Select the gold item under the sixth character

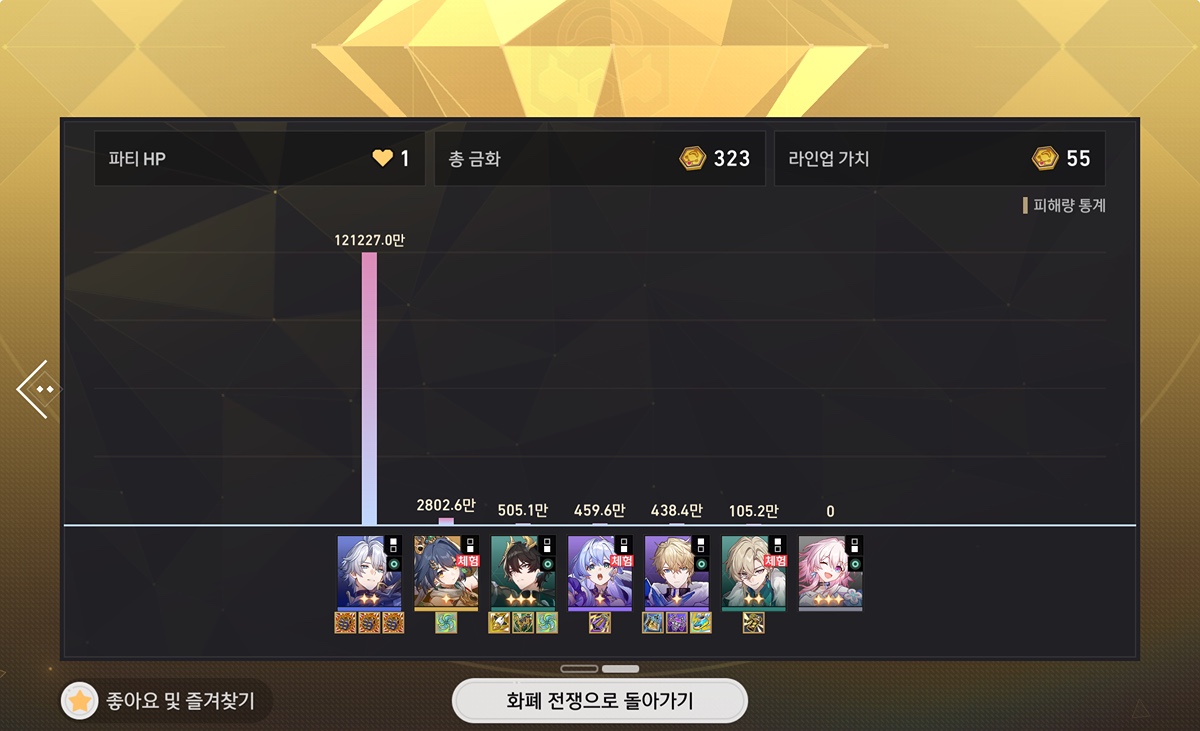(x=754, y=623)
